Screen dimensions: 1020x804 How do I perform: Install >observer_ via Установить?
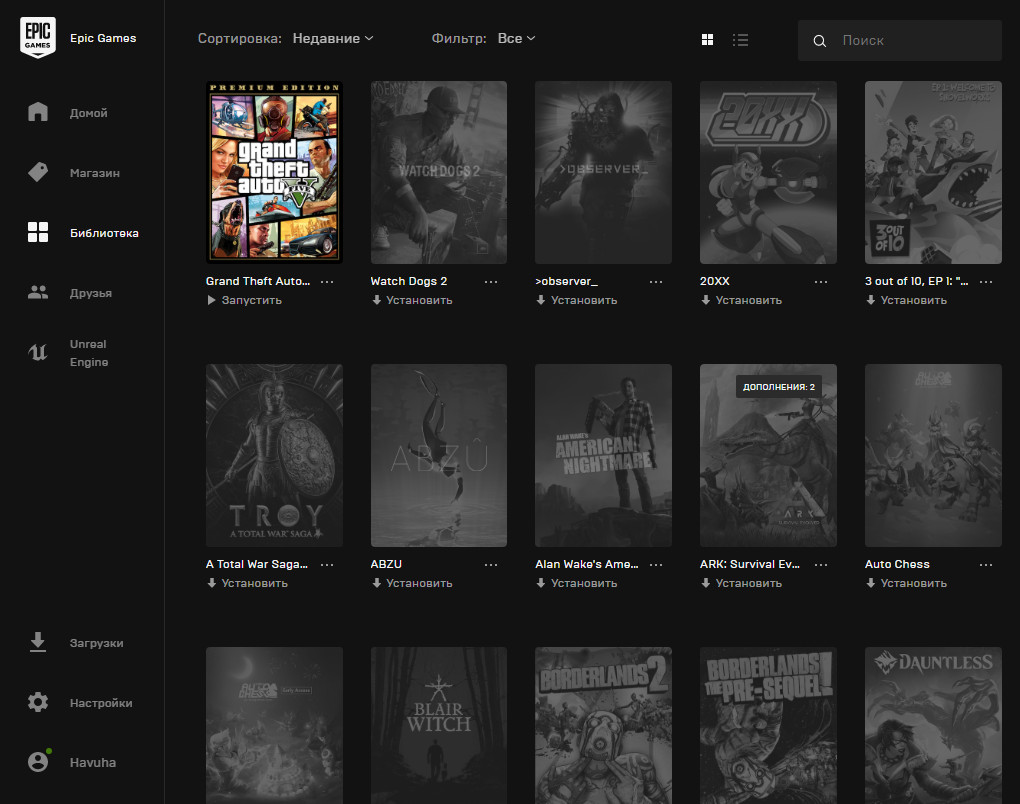[576, 300]
